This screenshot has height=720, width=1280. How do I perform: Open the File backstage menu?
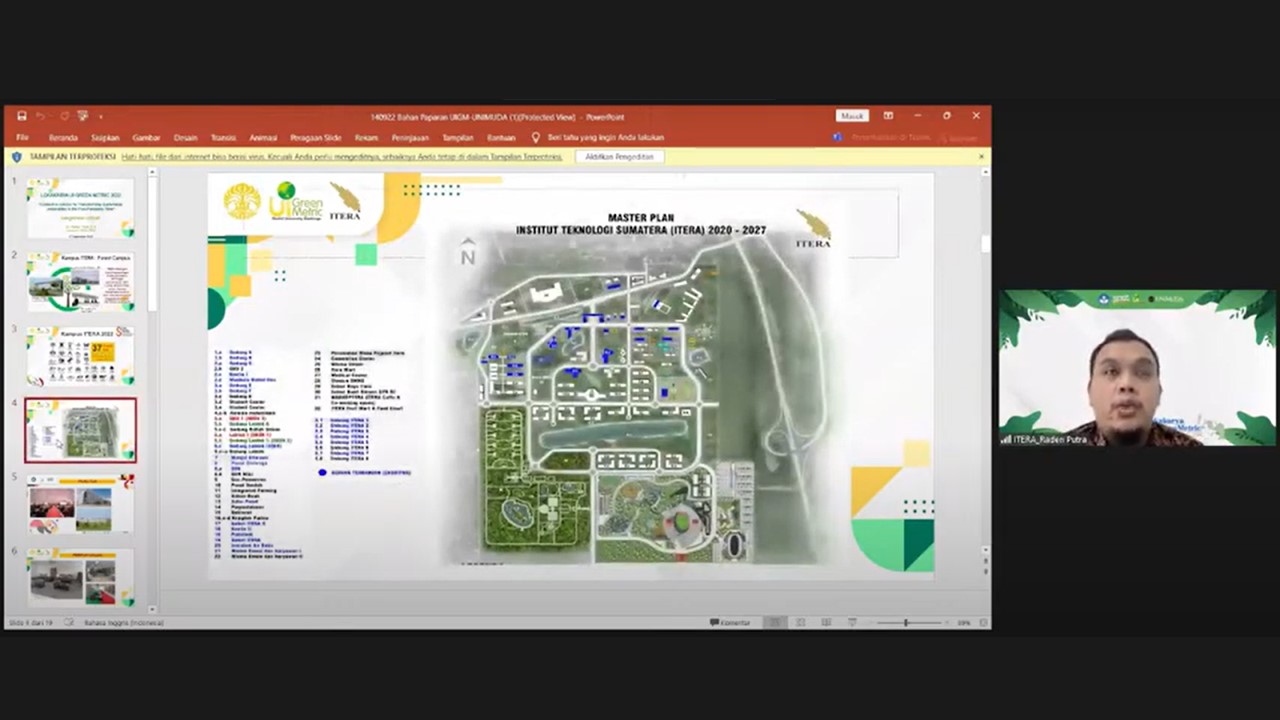[x=22, y=138]
